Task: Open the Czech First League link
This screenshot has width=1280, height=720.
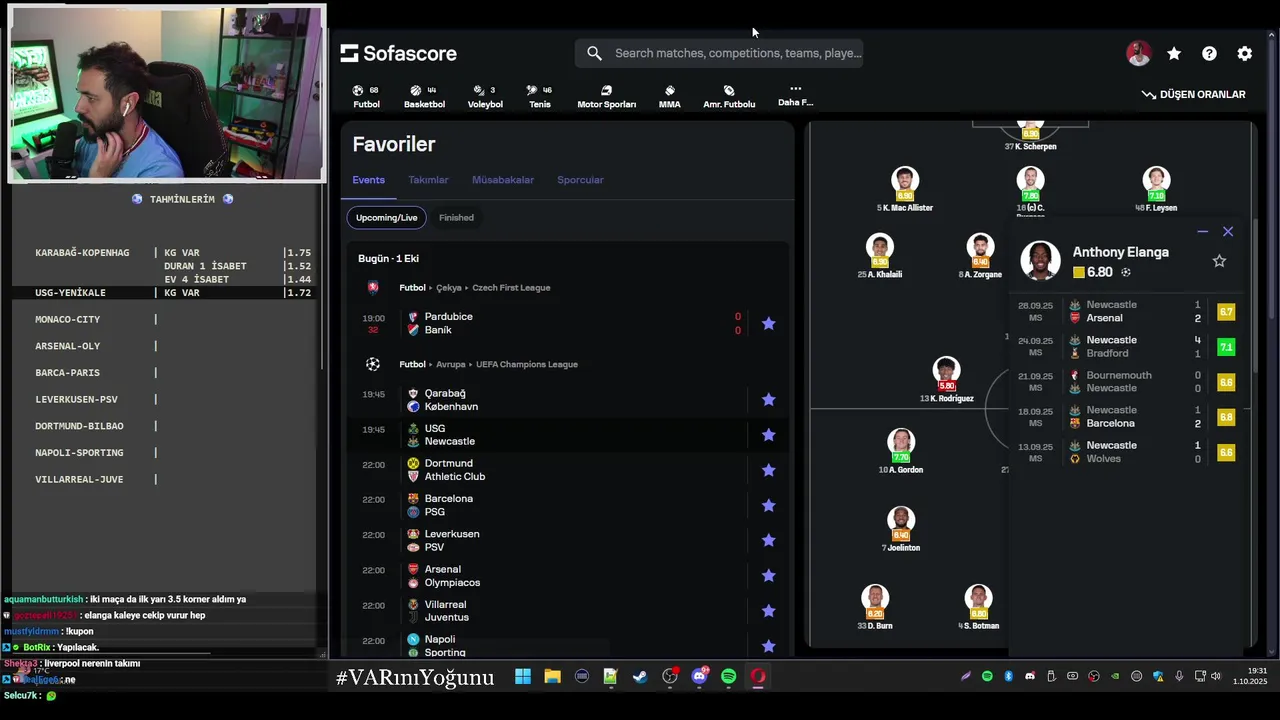Action: (x=509, y=288)
